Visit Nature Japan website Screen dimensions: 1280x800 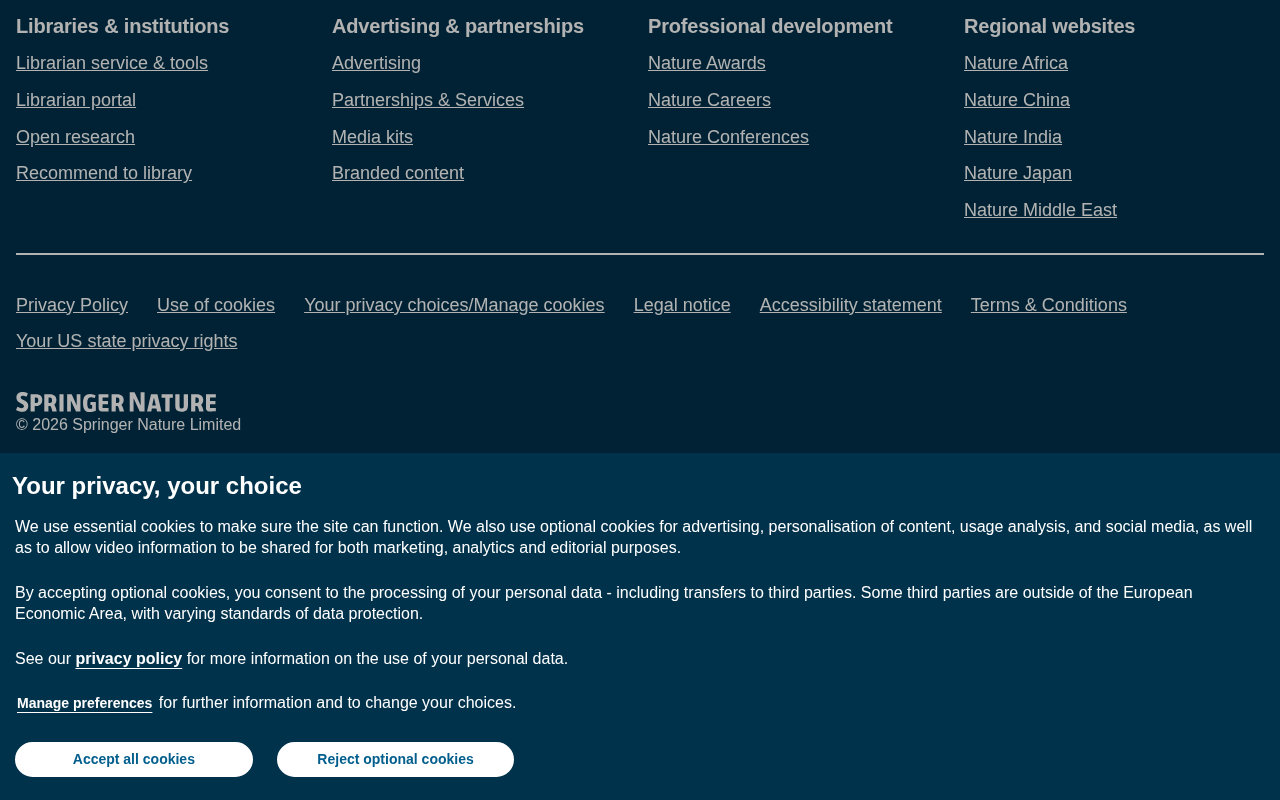click(x=1018, y=173)
